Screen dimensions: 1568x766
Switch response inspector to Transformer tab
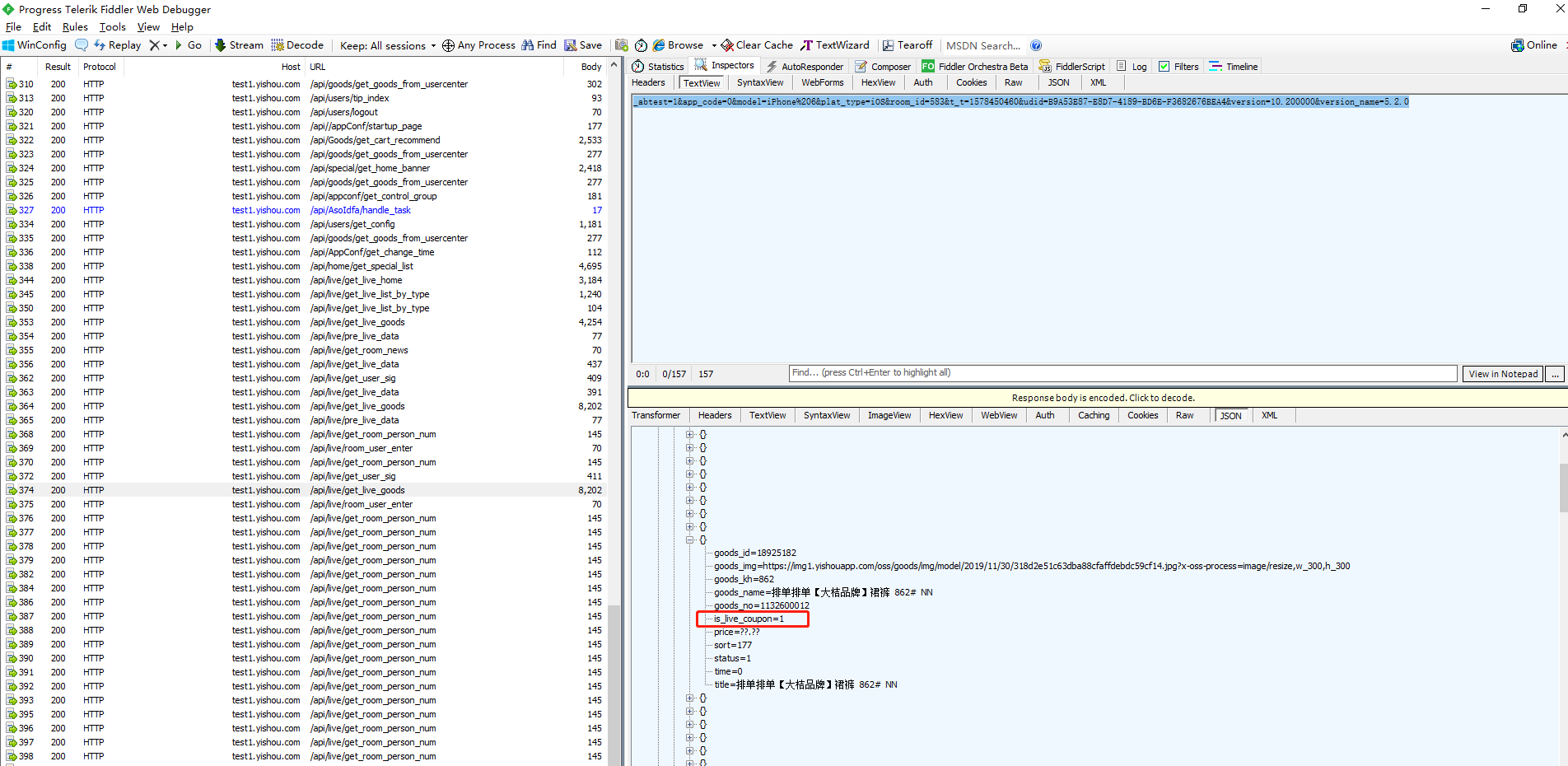point(656,415)
